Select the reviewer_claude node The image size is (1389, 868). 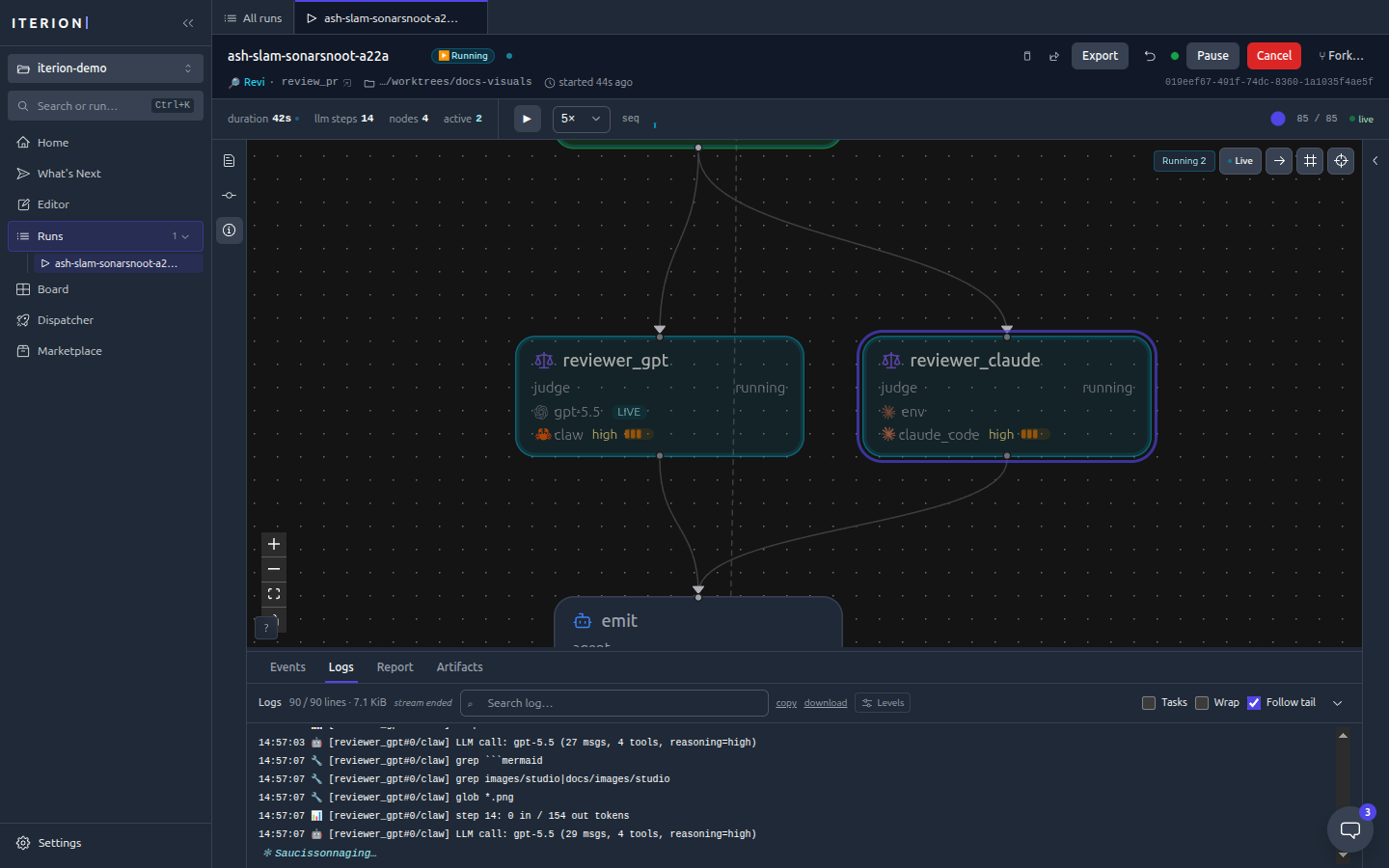(1007, 396)
